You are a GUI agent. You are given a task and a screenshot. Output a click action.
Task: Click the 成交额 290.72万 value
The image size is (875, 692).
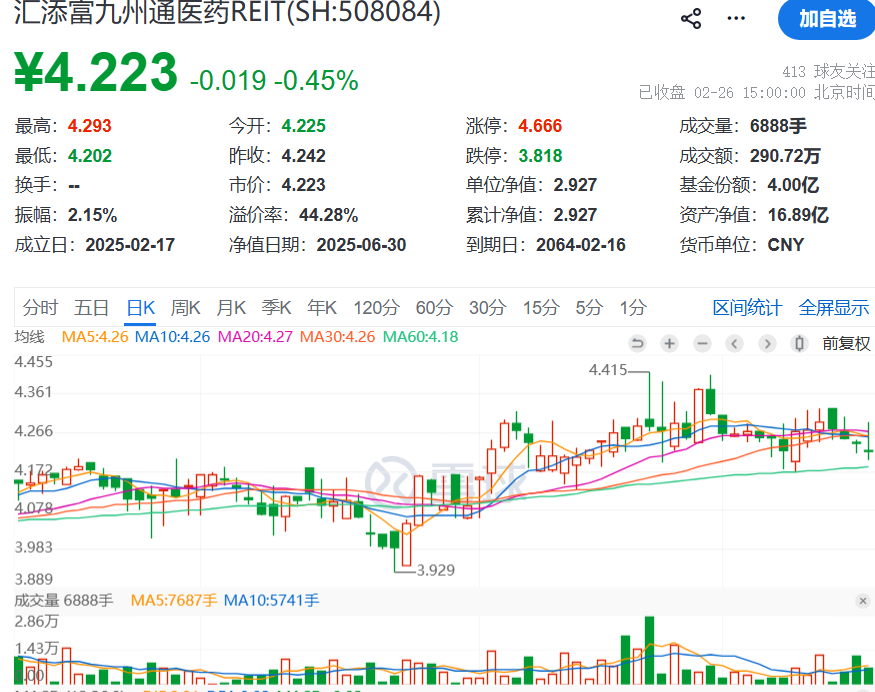point(785,156)
